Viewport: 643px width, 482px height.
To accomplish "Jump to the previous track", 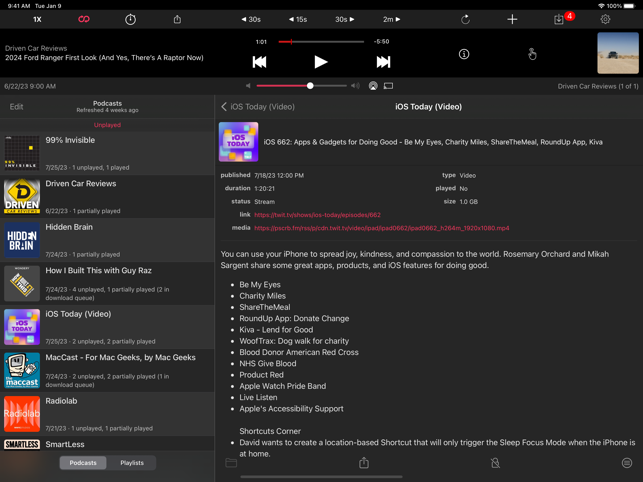I will (259, 62).
